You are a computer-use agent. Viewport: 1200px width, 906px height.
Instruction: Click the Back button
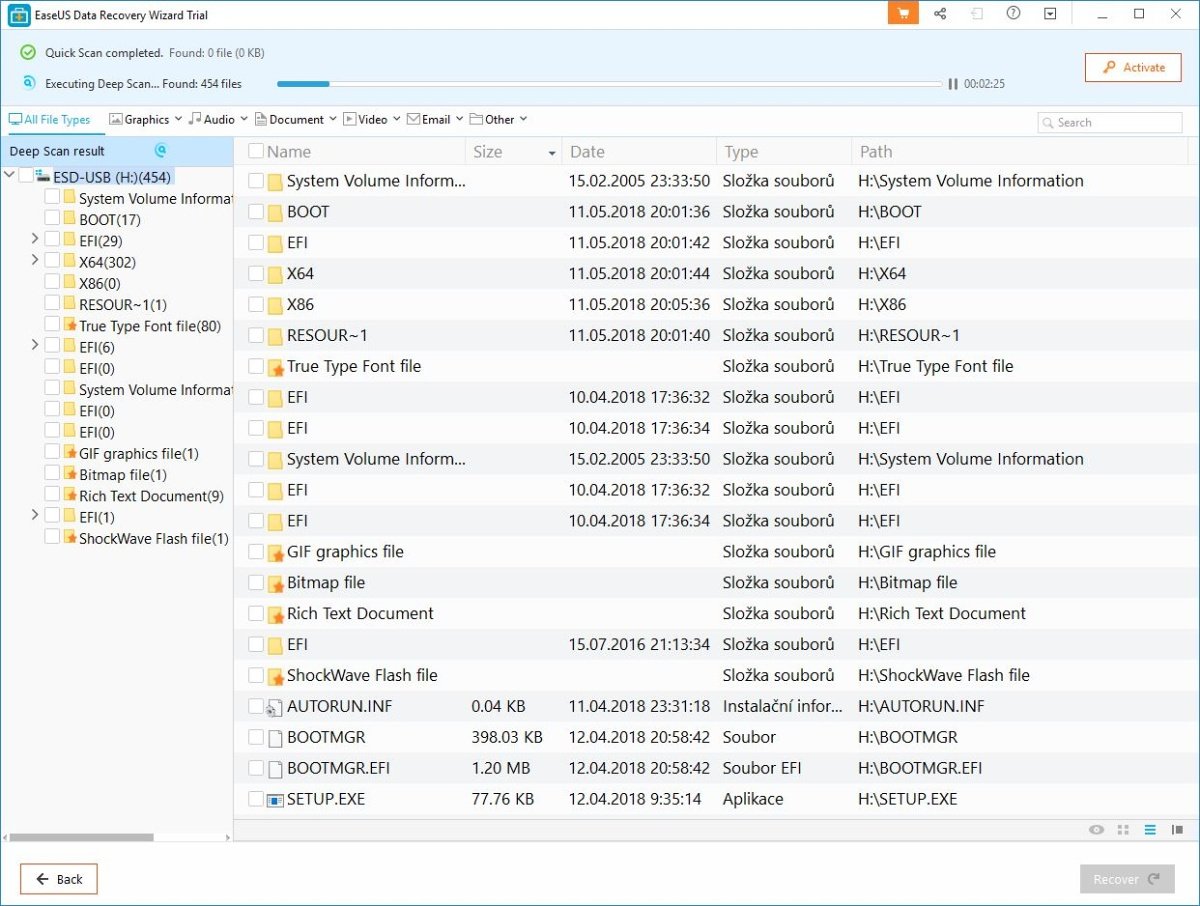[x=59, y=879]
